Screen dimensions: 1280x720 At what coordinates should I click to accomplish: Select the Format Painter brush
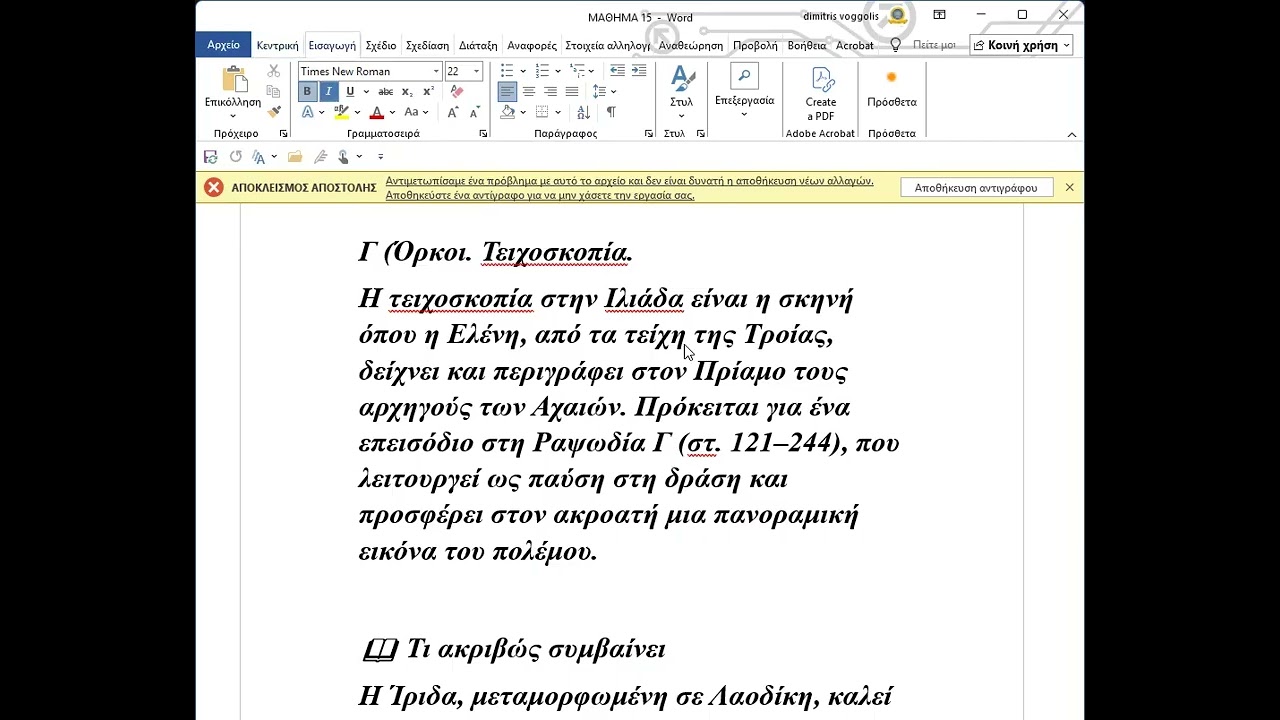pos(274,112)
